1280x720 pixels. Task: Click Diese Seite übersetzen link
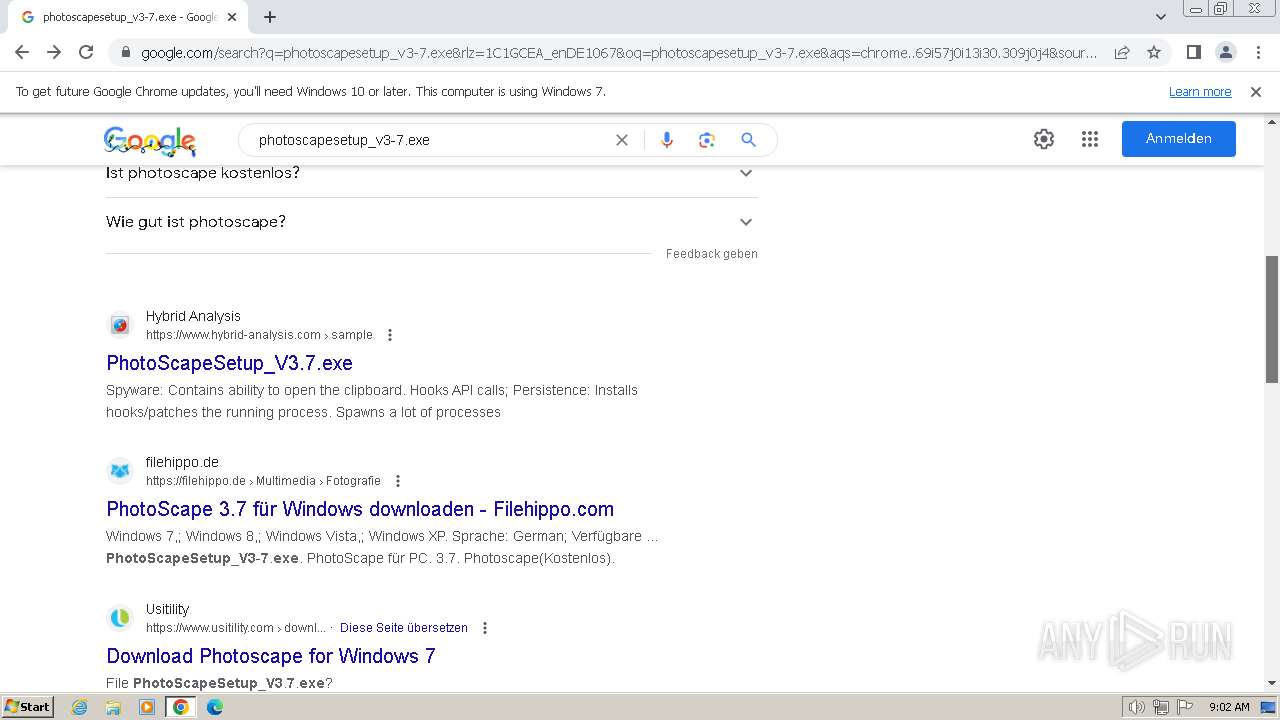click(x=404, y=628)
